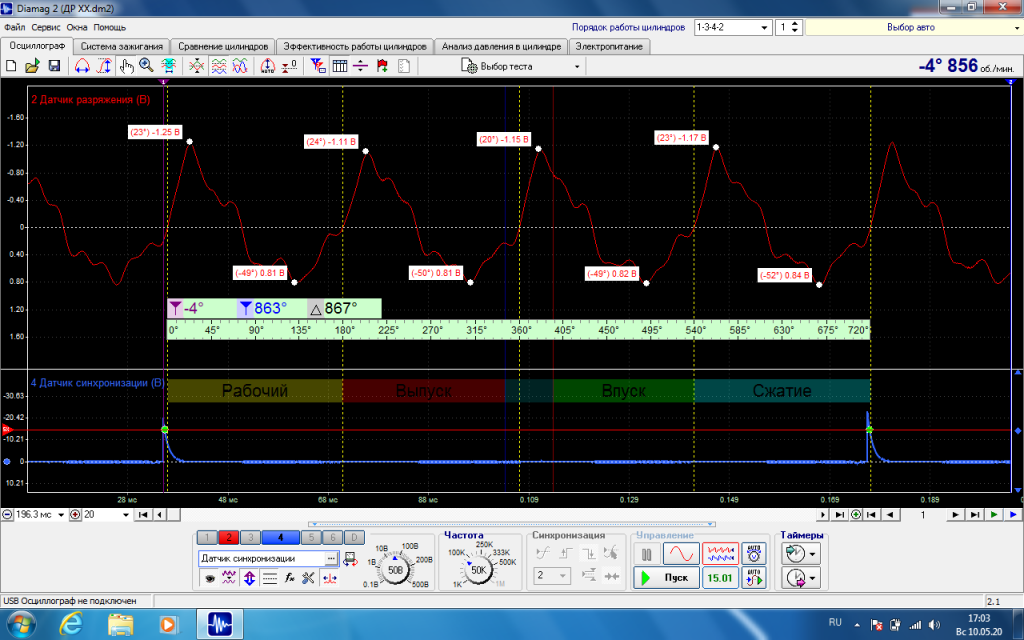Click the zero-level offset icon
The image size is (1024, 640).
289,66
